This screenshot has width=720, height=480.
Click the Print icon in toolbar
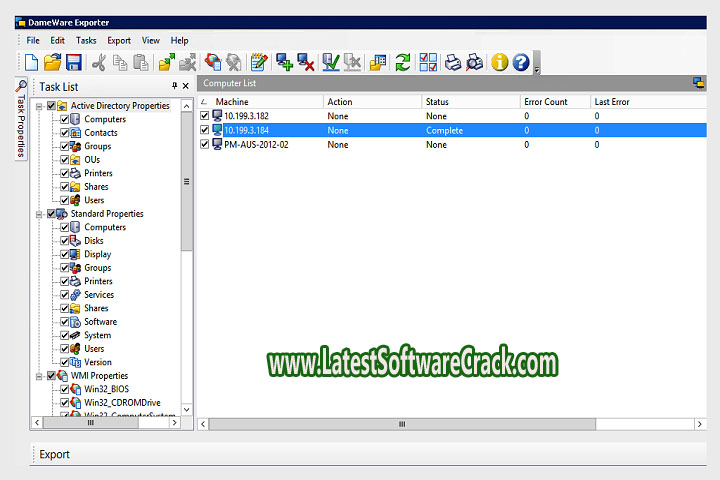coord(453,63)
